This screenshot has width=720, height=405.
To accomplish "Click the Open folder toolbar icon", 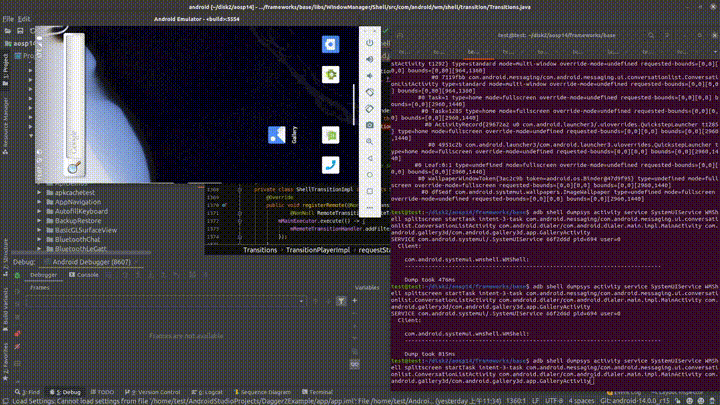I will 8,31.
